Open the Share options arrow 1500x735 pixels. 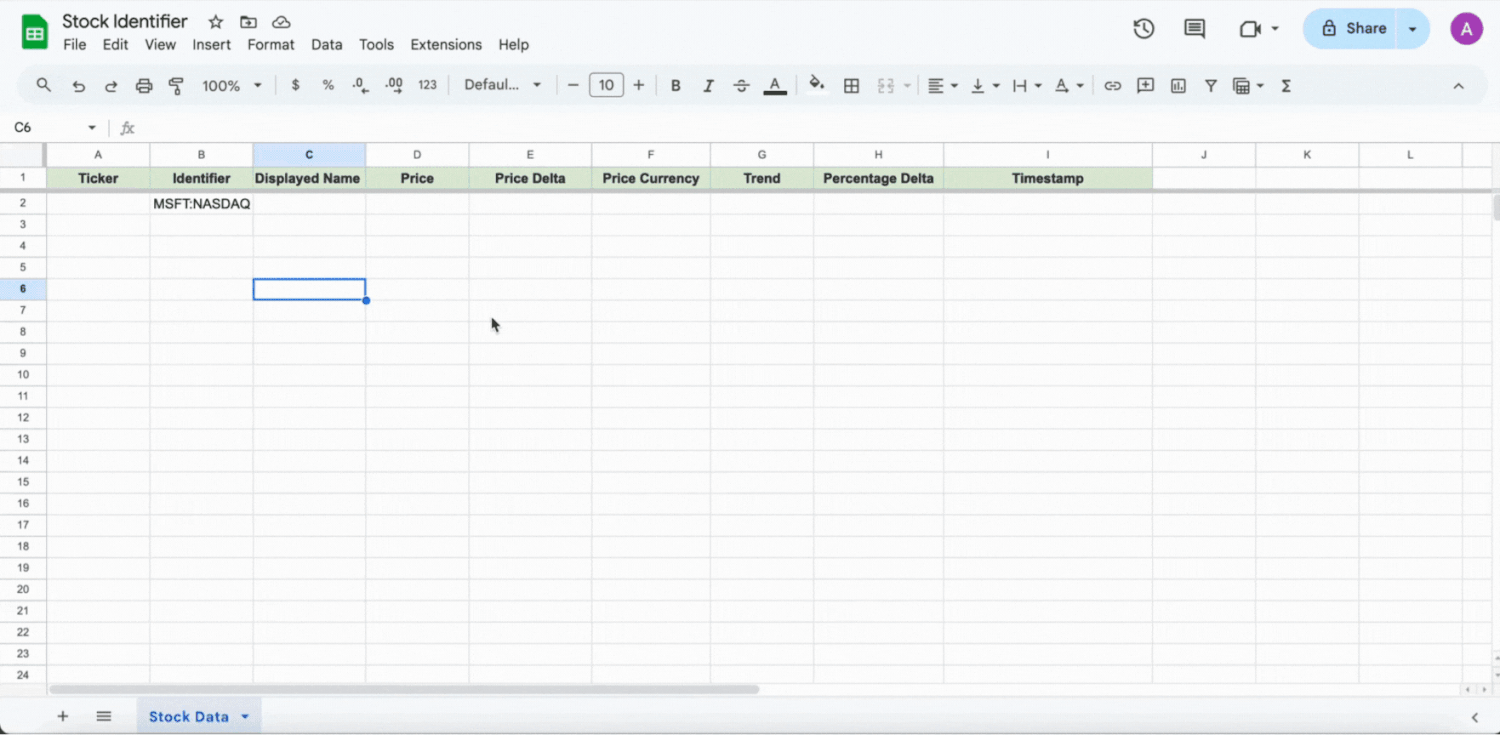1413,29
